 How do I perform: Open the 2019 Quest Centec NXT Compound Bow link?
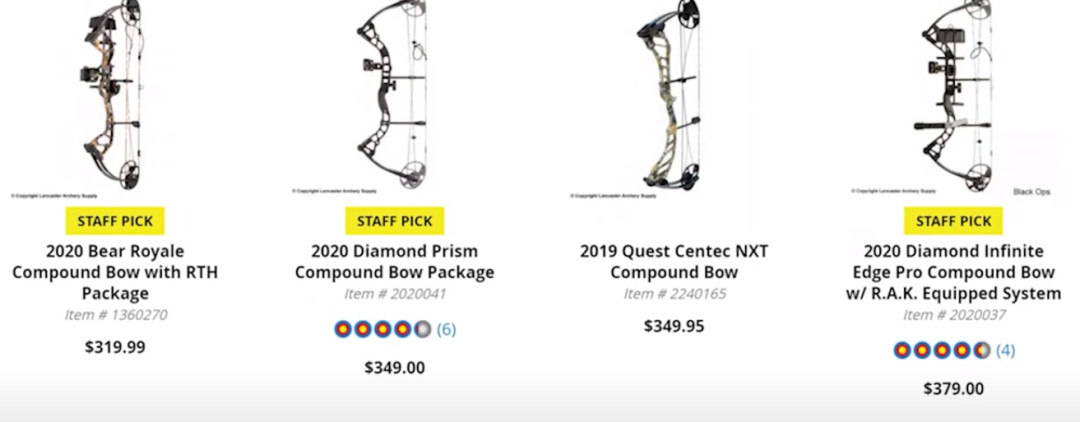tap(674, 261)
